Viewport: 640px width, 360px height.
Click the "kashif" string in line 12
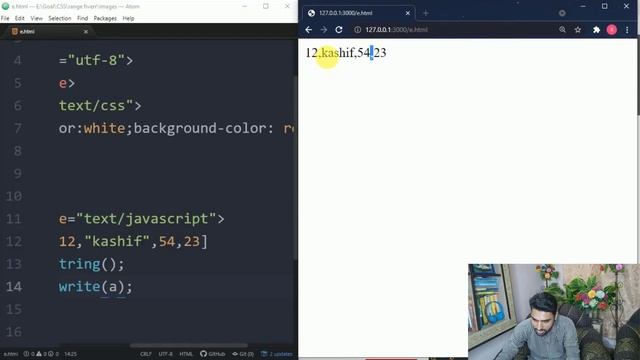[117, 241]
